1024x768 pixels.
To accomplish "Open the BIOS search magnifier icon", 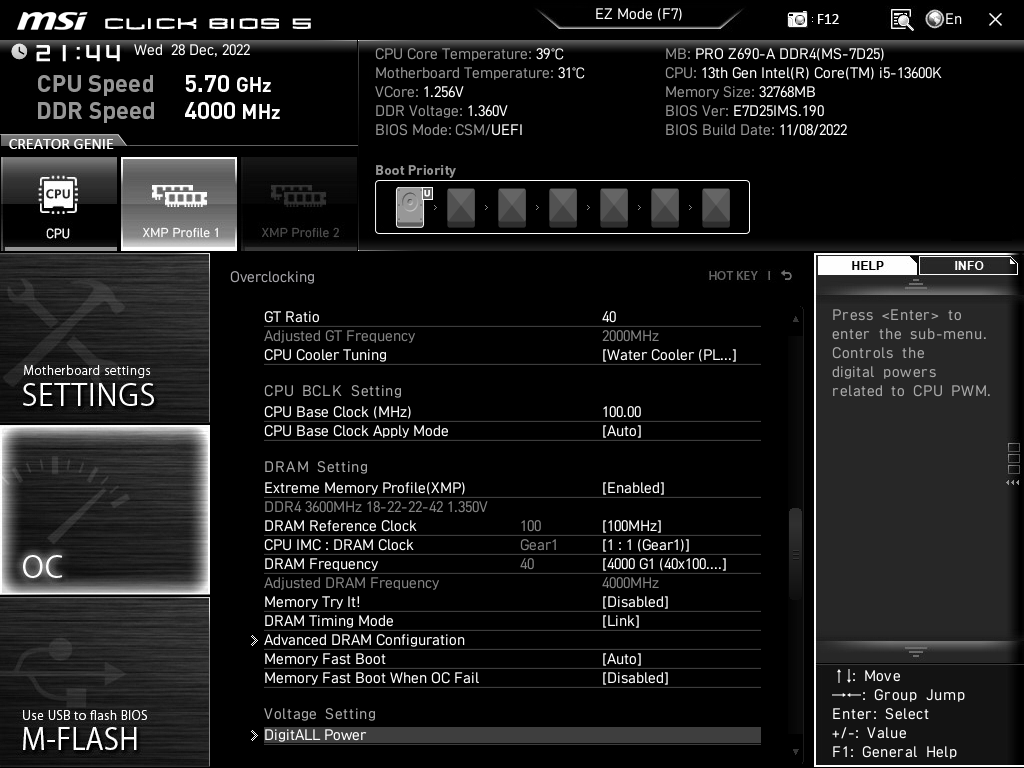I will [901, 19].
